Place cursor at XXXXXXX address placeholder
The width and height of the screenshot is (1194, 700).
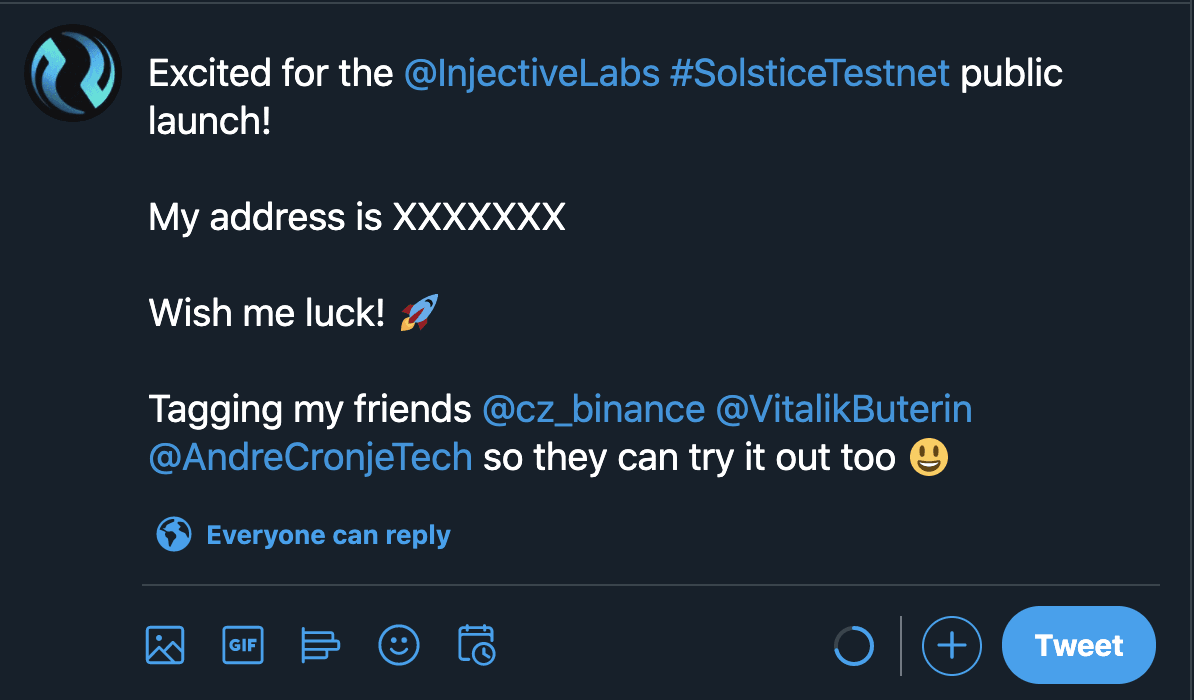[x=479, y=217]
